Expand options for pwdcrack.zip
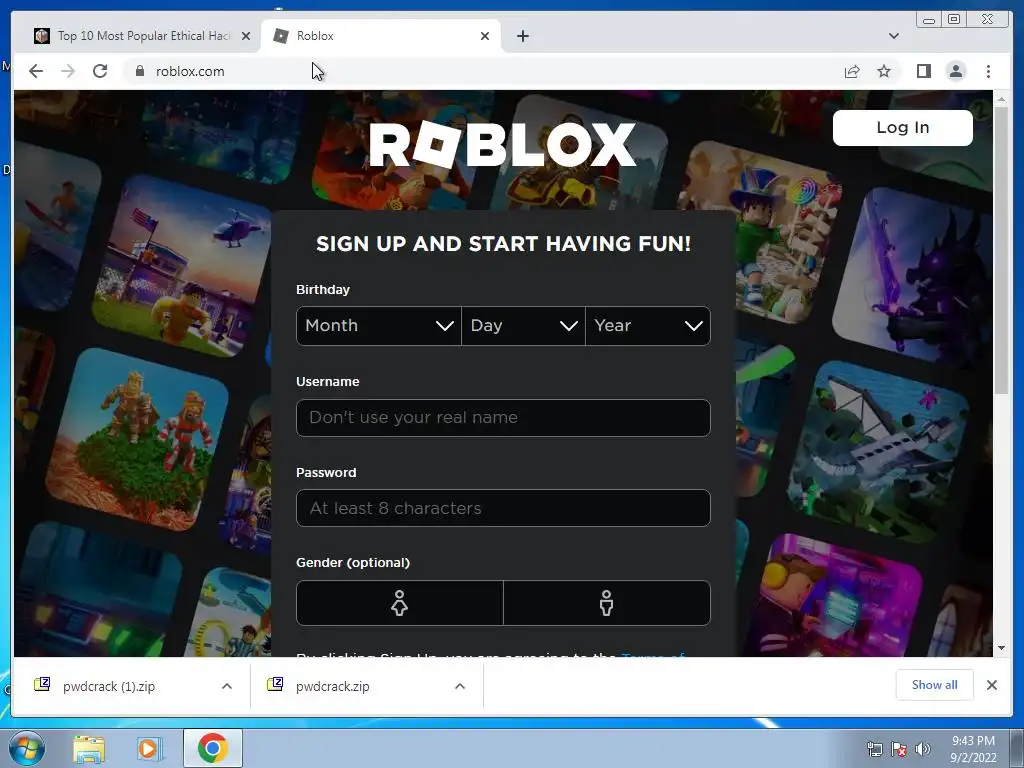1024x768 pixels. 460,686
